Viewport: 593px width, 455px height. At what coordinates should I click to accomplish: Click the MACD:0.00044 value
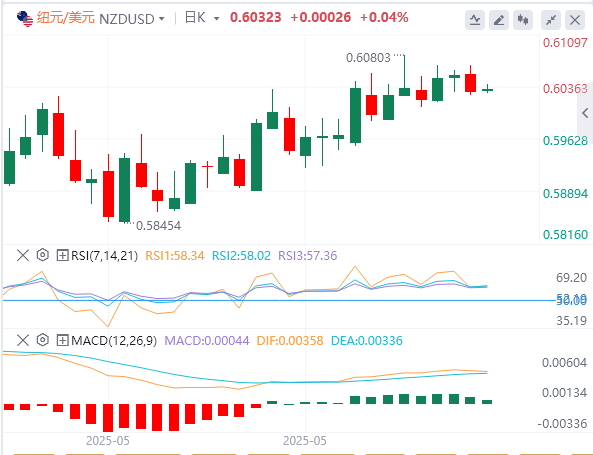click(x=207, y=341)
